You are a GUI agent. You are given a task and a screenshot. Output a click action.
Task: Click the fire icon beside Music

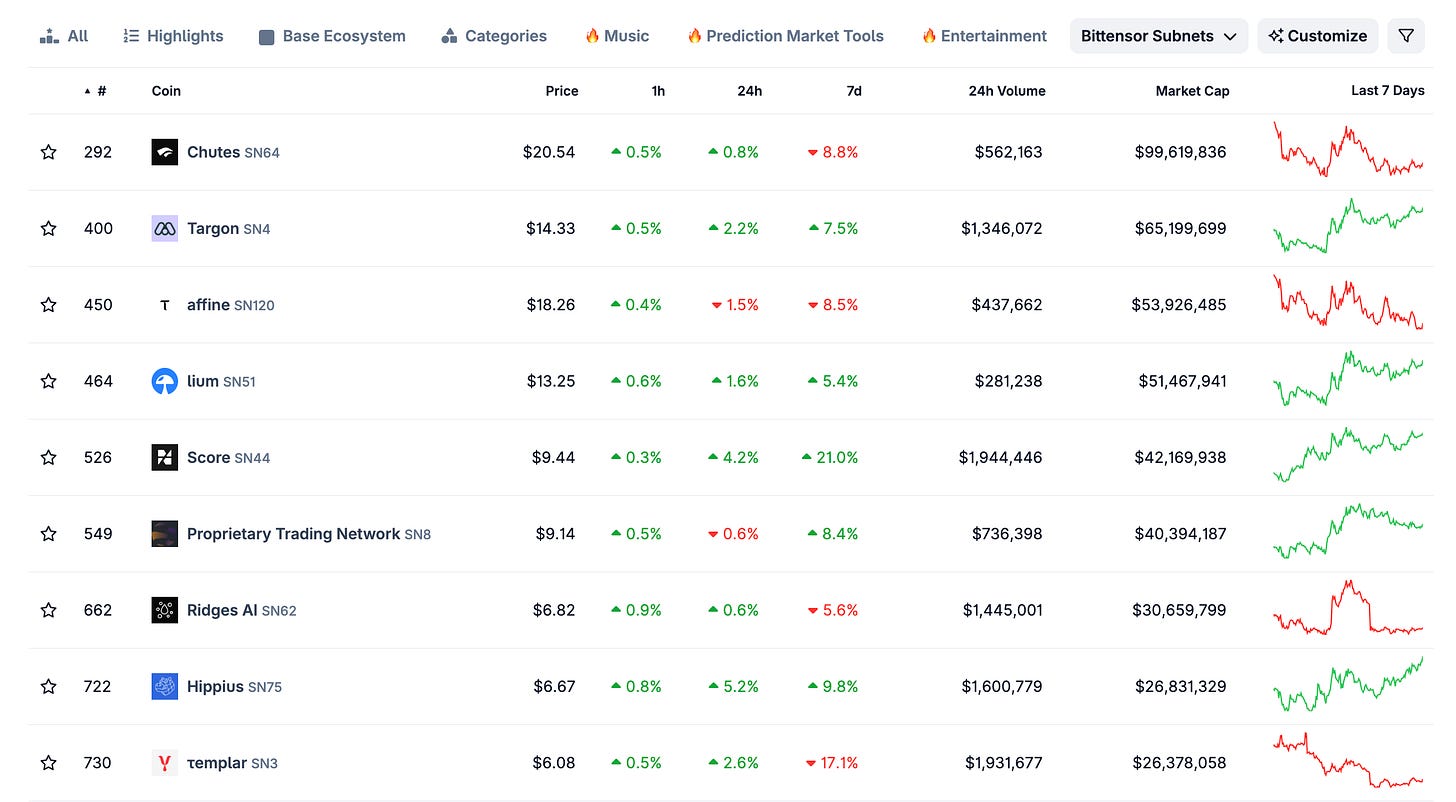tap(592, 36)
